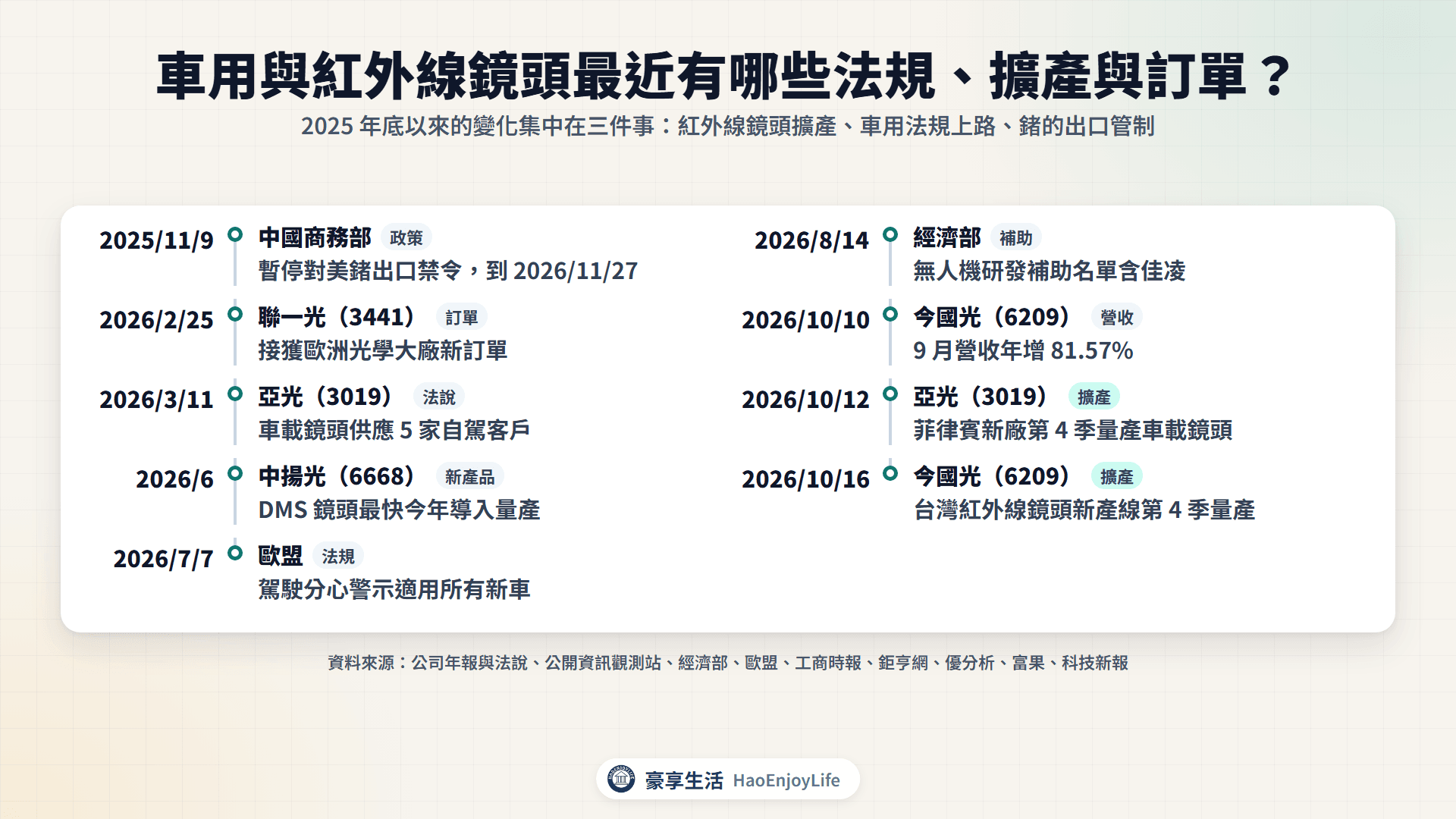Click the subtitle starting with 2025 年底以來
Viewport: 1456px width, 819px height.
point(728,126)
